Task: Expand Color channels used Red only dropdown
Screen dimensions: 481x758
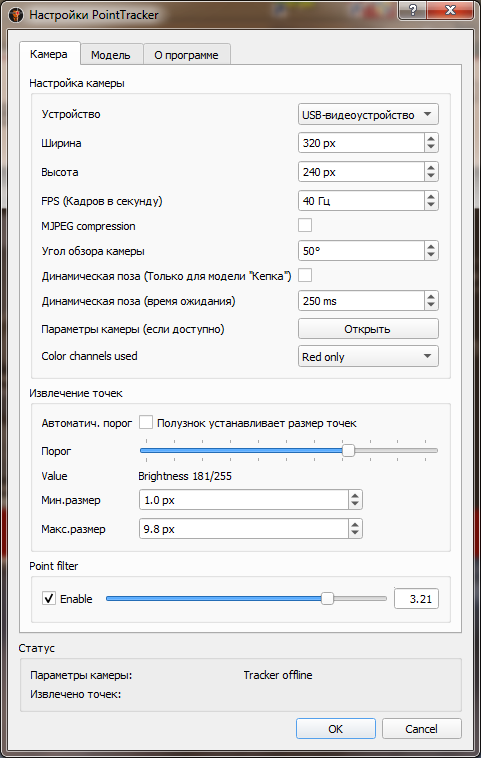Action: pos(368,356)
